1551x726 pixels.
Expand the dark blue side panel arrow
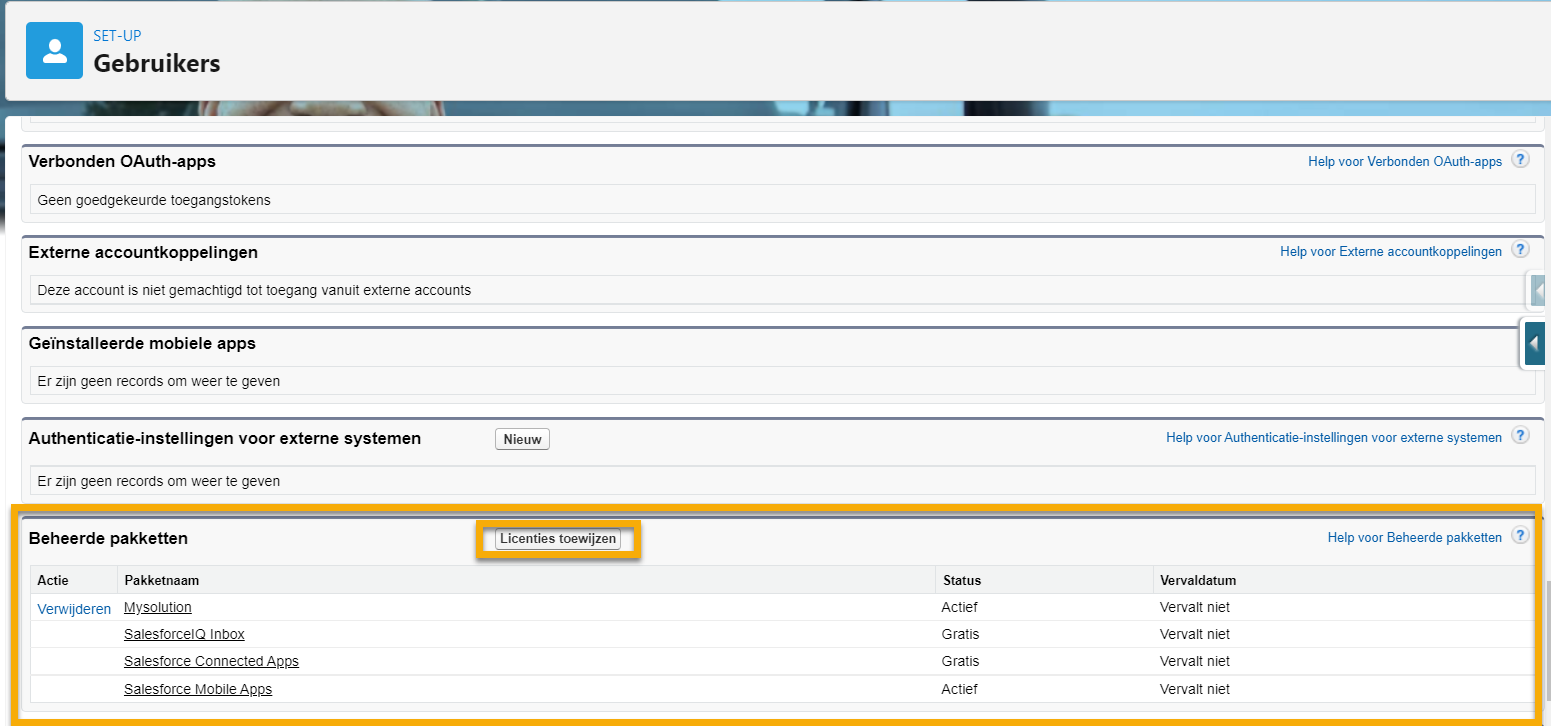pos(1535,344)
